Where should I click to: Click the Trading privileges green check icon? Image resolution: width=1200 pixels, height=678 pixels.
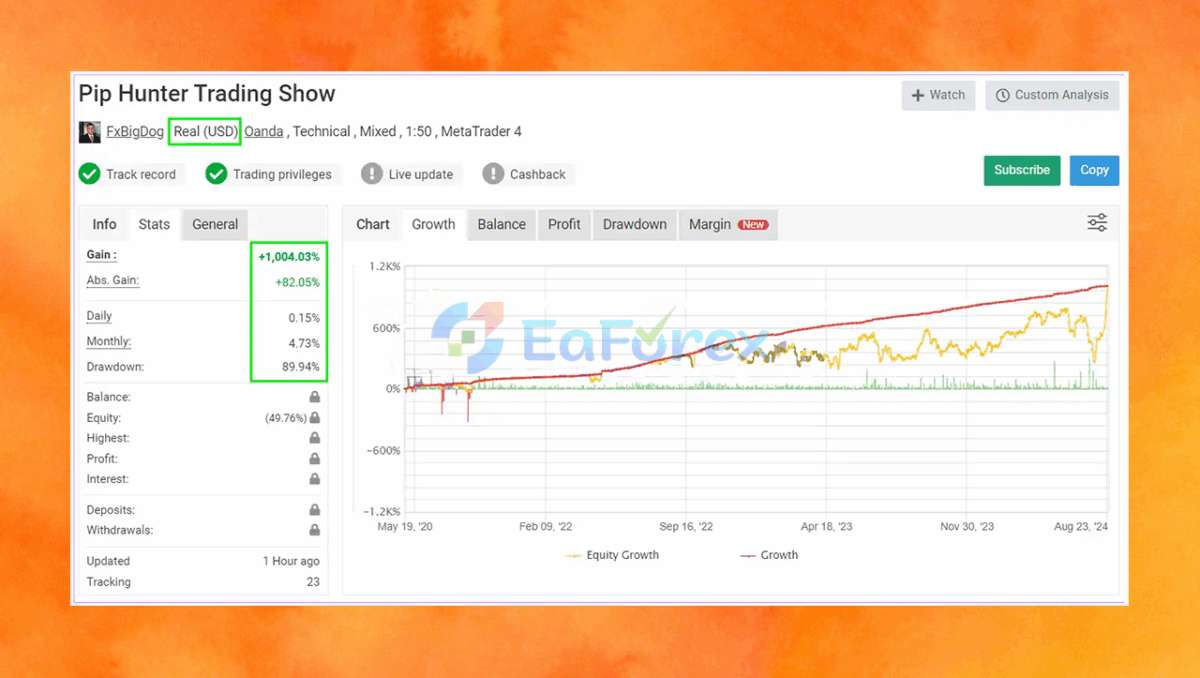pos(216,174)
